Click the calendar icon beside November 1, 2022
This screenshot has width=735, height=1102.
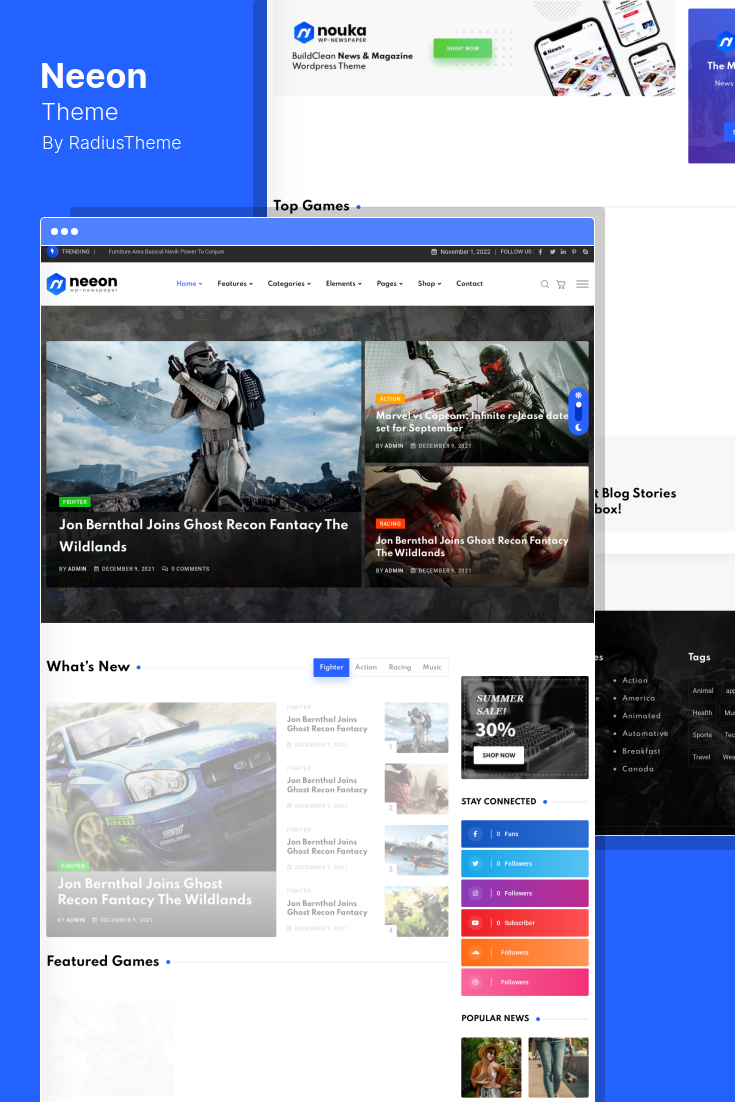coord(434,252)
